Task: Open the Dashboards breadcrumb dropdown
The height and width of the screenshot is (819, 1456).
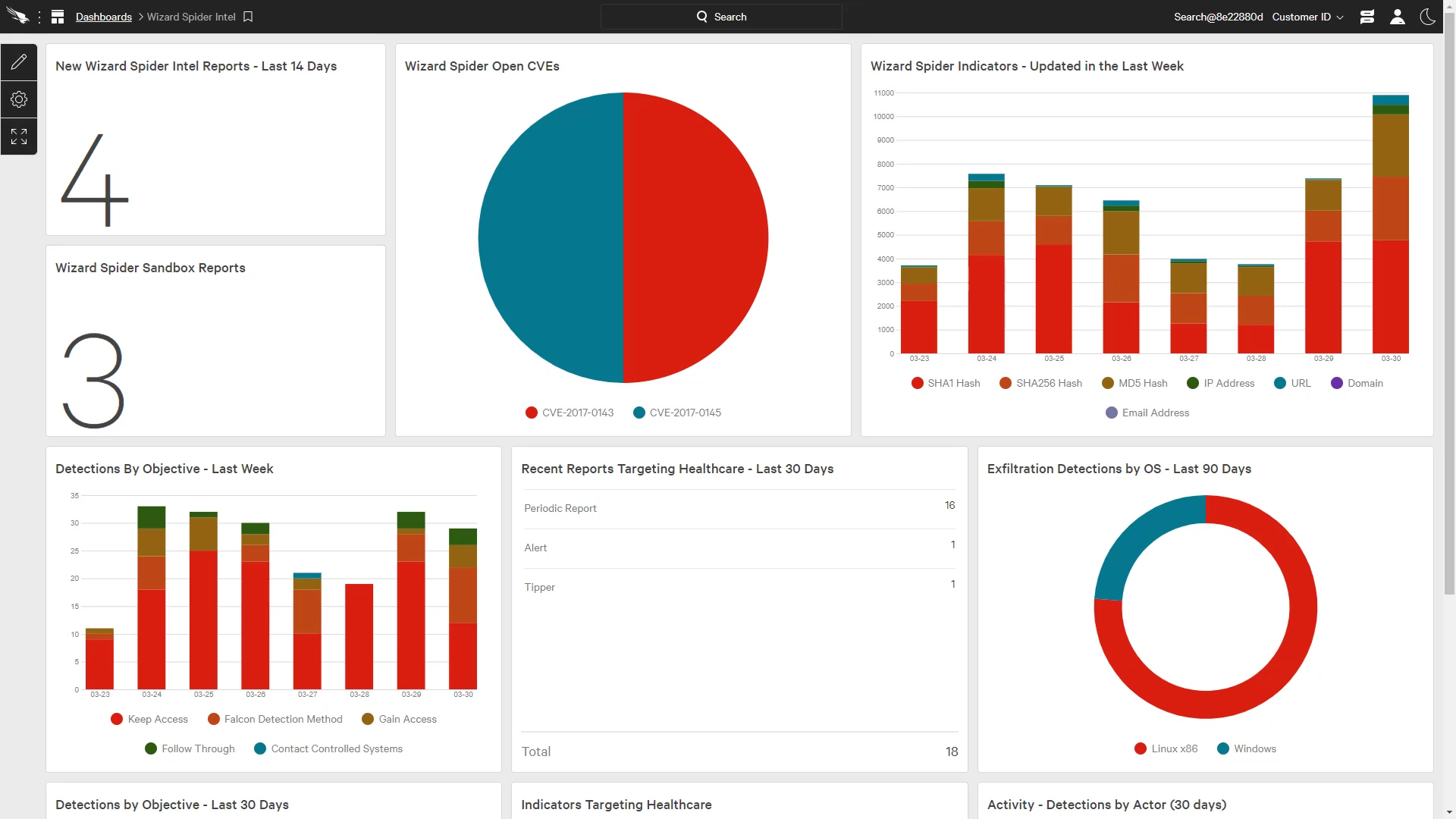Action: coord(102,17)
